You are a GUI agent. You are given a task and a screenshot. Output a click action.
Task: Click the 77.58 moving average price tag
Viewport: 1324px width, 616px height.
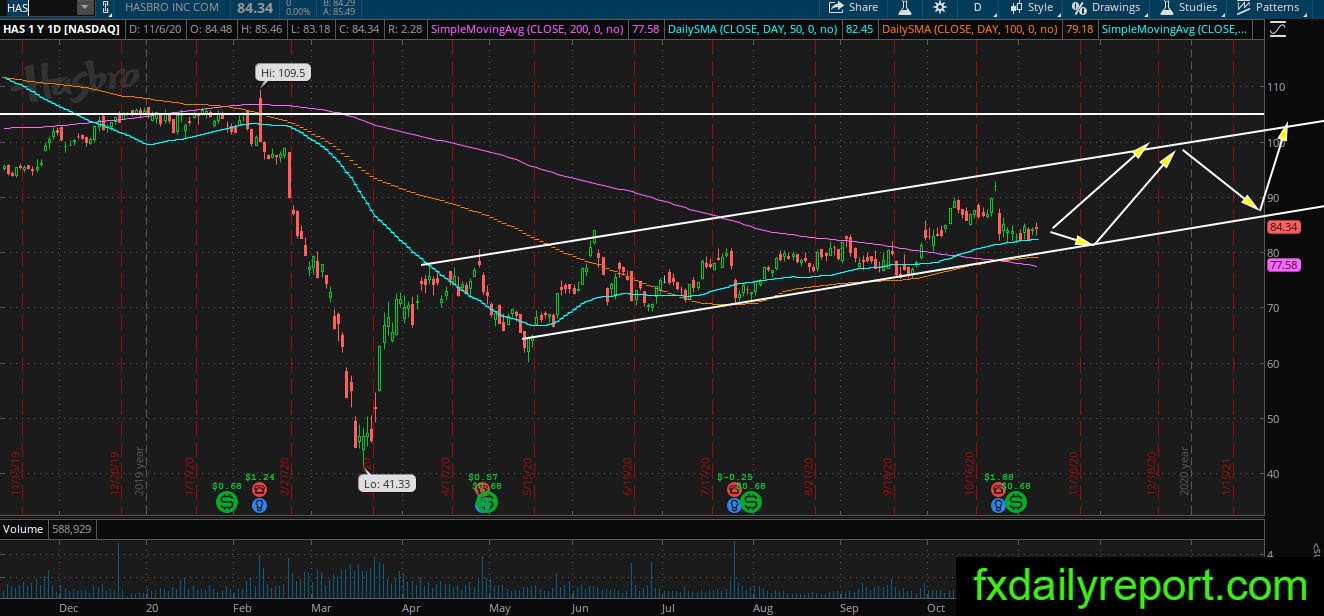coord(1282,265)
